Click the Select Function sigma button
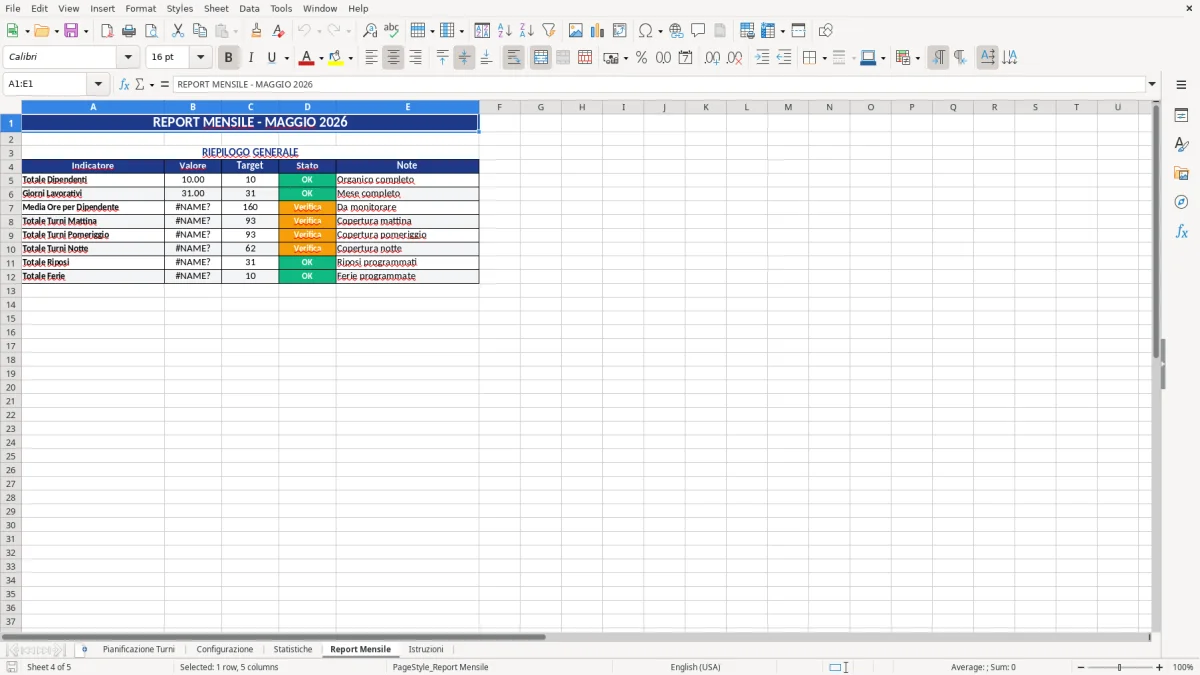Image resolution: width=1200 pixels, height=675 pixels. coord(140,84)
